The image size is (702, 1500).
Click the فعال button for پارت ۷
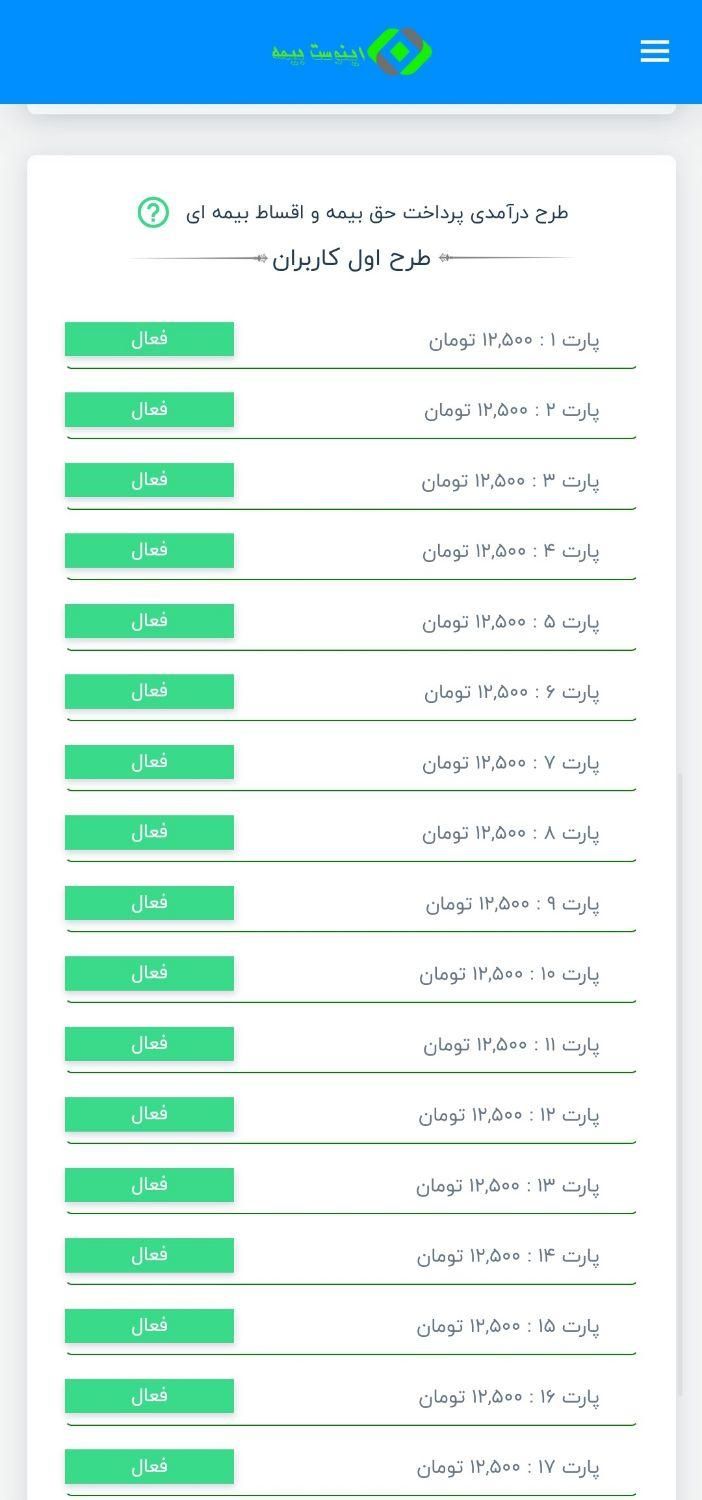tap(149, 762)
